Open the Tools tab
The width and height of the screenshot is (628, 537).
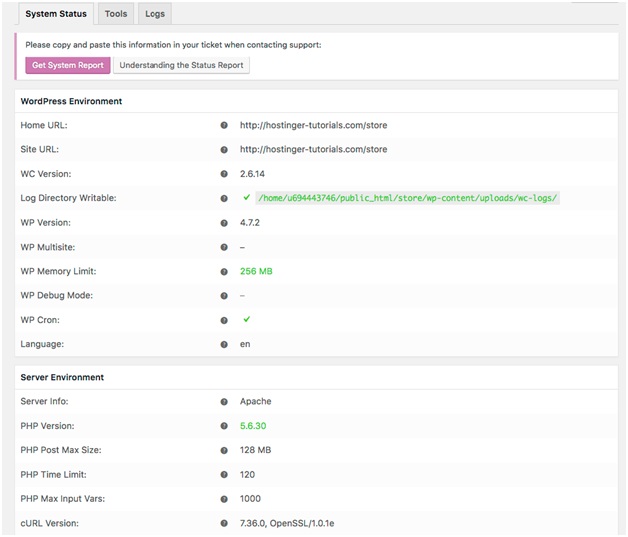pos(116,14)
